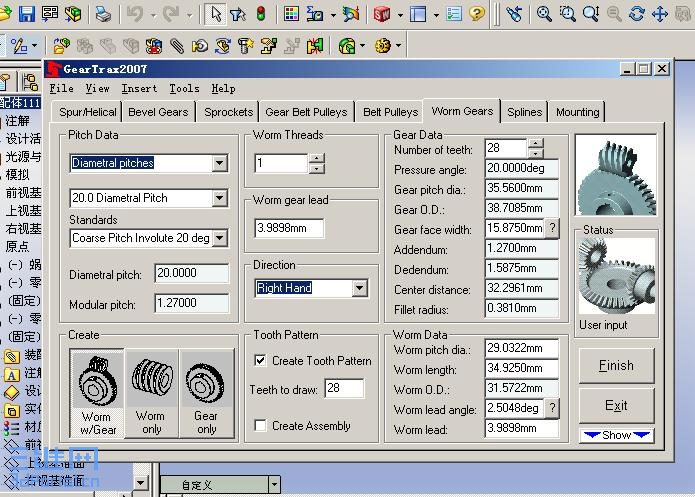Click the orange gear icon in second toolbar
Image resolution: width=695 pixels, height=497 pixels.
coord(383,45)
